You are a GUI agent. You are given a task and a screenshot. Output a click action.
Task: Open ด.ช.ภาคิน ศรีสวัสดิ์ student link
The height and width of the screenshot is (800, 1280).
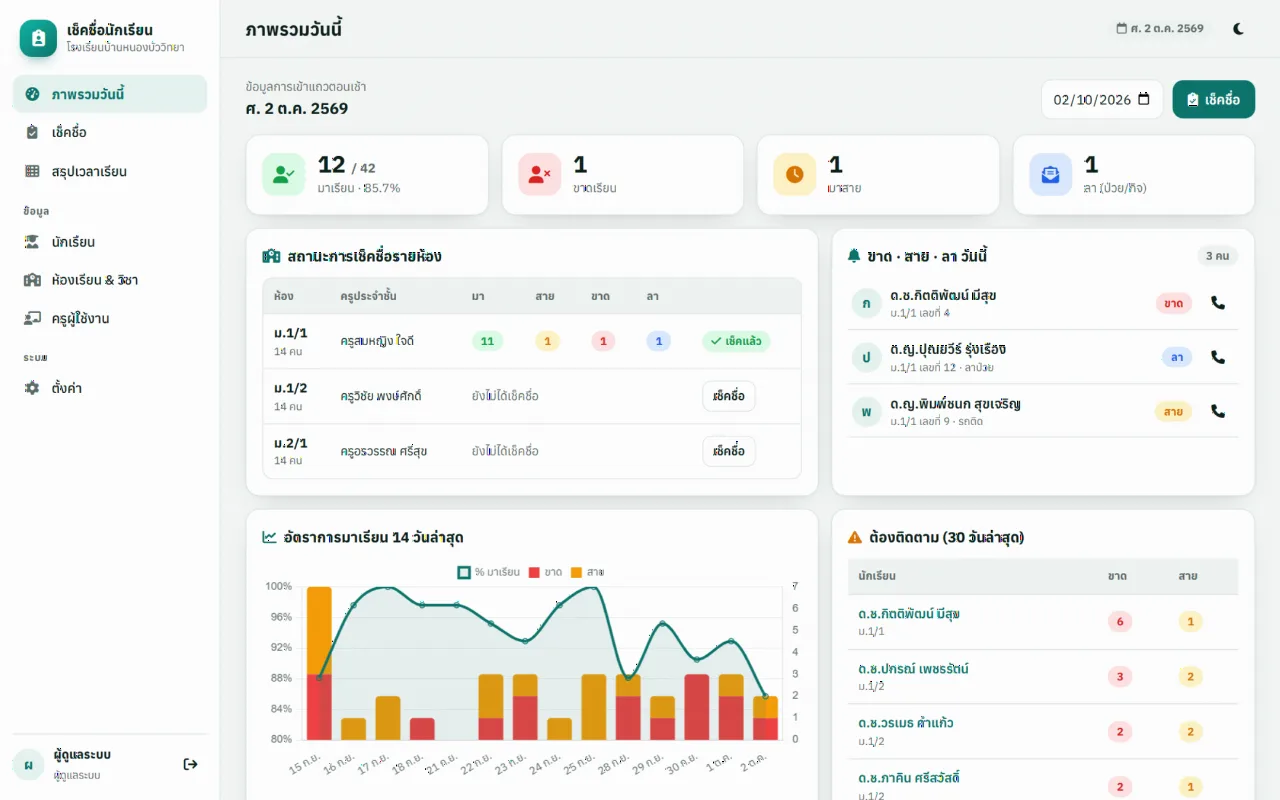pyautogui.click(x=909, y=777)
